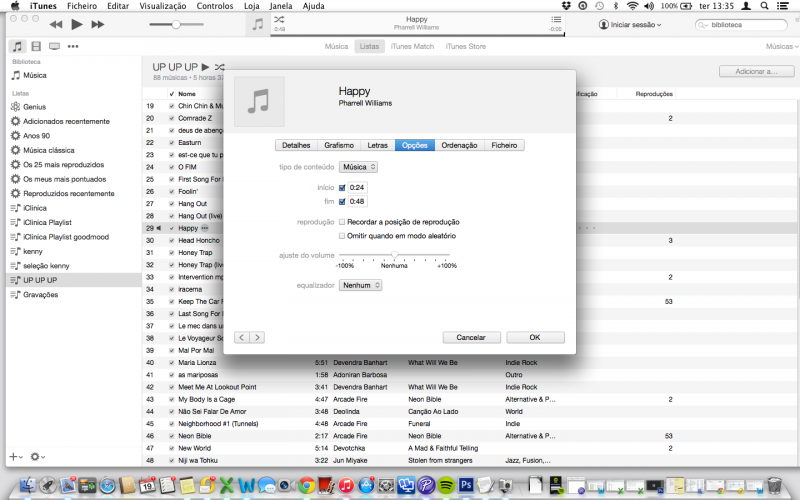800x500 pixels.
Task: Uncheck the início start time checkbox
Action: pos(342,188)
